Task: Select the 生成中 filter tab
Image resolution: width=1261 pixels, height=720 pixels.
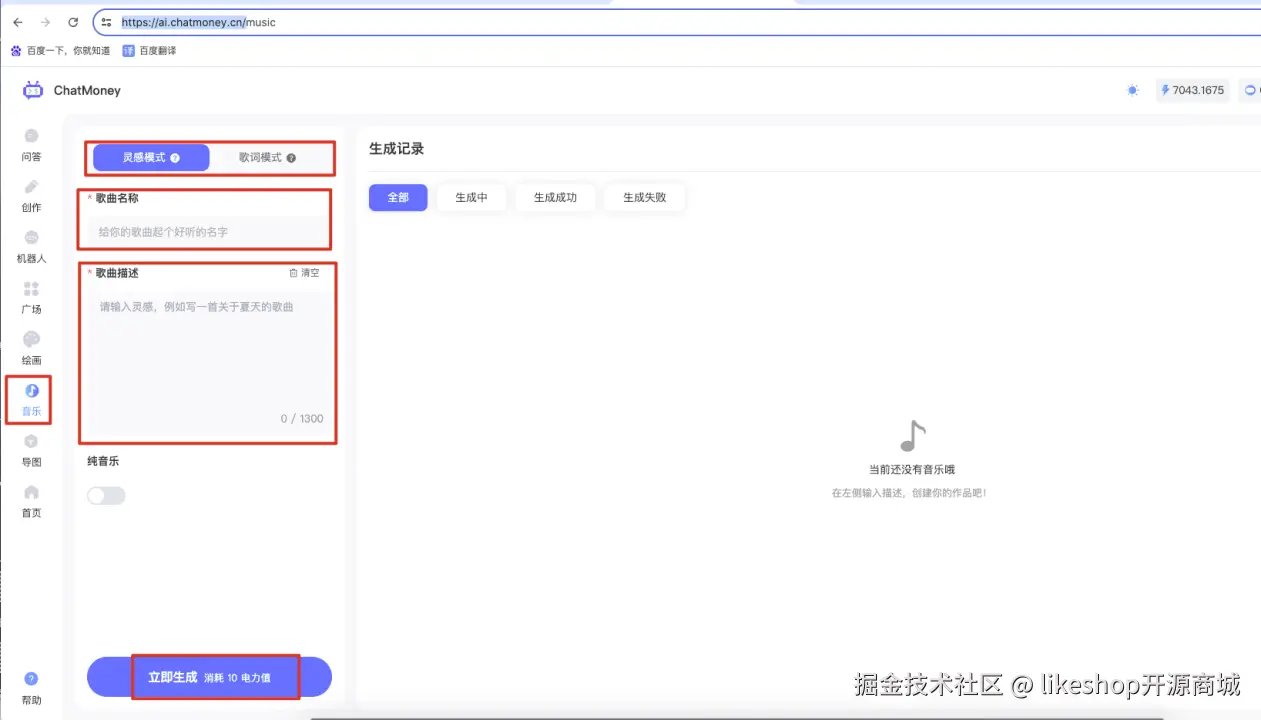Action: click(x=471, y=198)
